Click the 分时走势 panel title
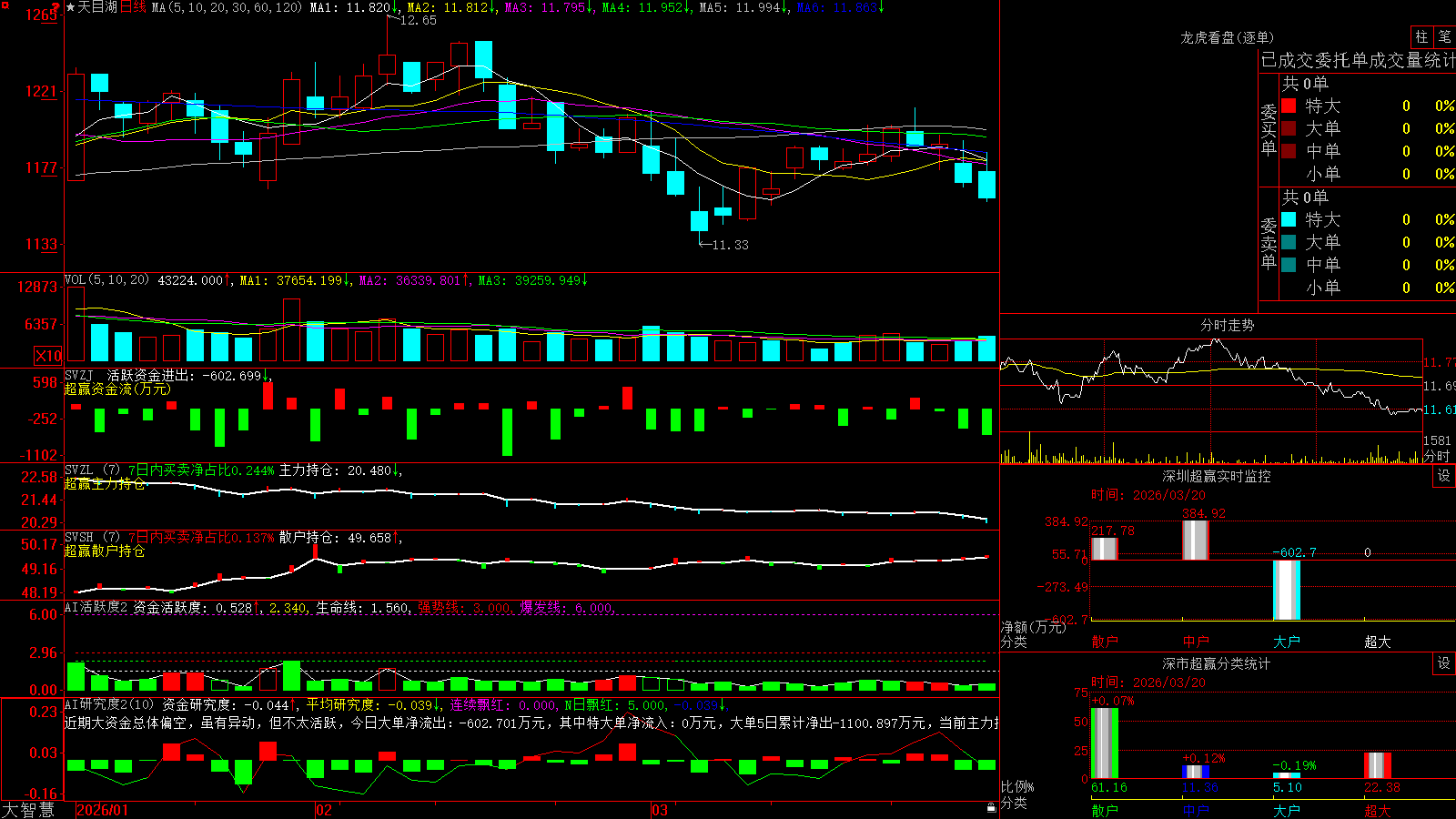 tap(1227, 325)
